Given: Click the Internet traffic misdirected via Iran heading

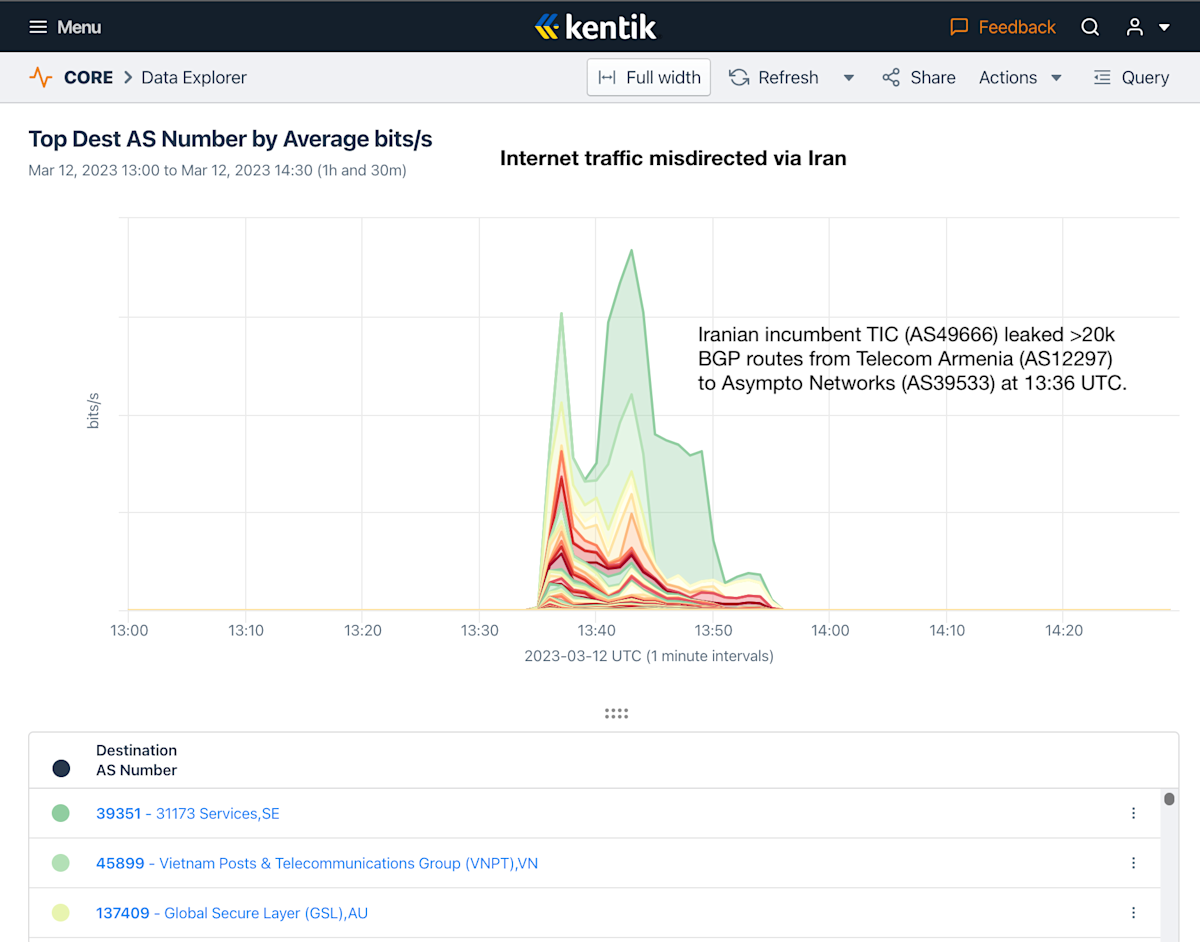Looking at the screenshot, I should [673, 158].
